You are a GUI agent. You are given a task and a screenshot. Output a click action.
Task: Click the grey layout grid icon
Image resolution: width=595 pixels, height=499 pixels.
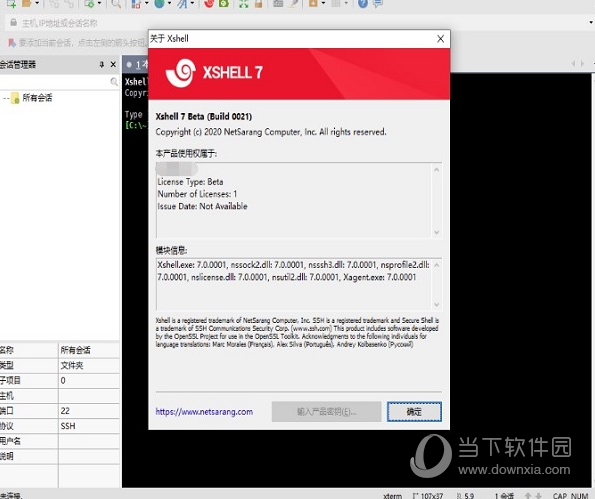click(x=336, y=4)
